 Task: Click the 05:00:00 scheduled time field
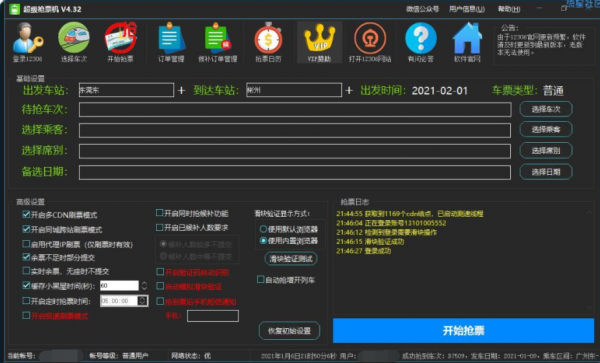click(119, 301)
